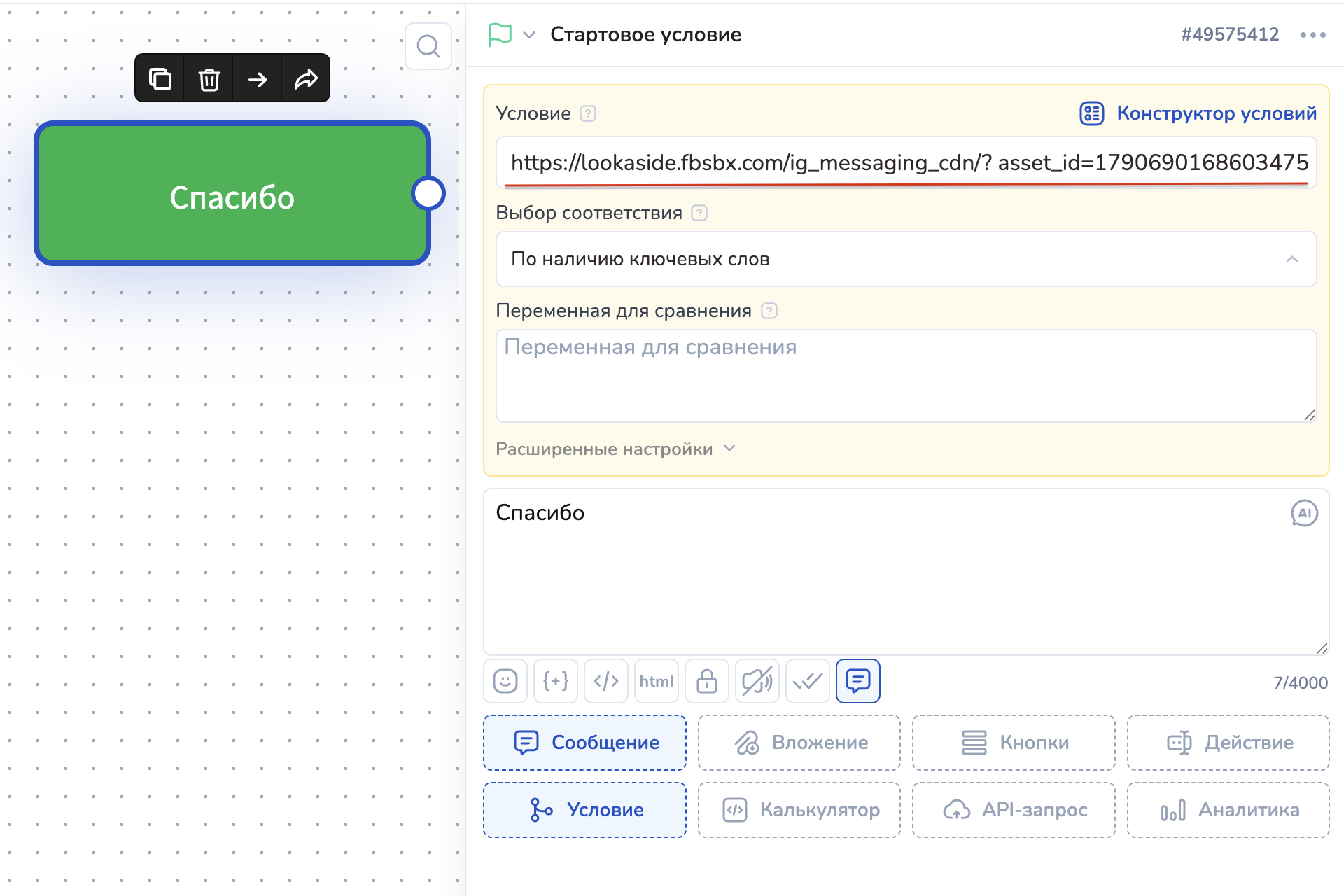Viewport: 1344px width, 896px height.
Task: Toggle the muted notification icon
Action: coord(757,681)
